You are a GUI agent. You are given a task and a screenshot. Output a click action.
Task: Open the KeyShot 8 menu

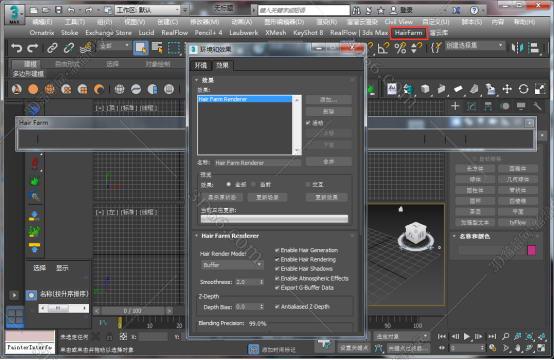pyautogui.click(x=308, y=33)
